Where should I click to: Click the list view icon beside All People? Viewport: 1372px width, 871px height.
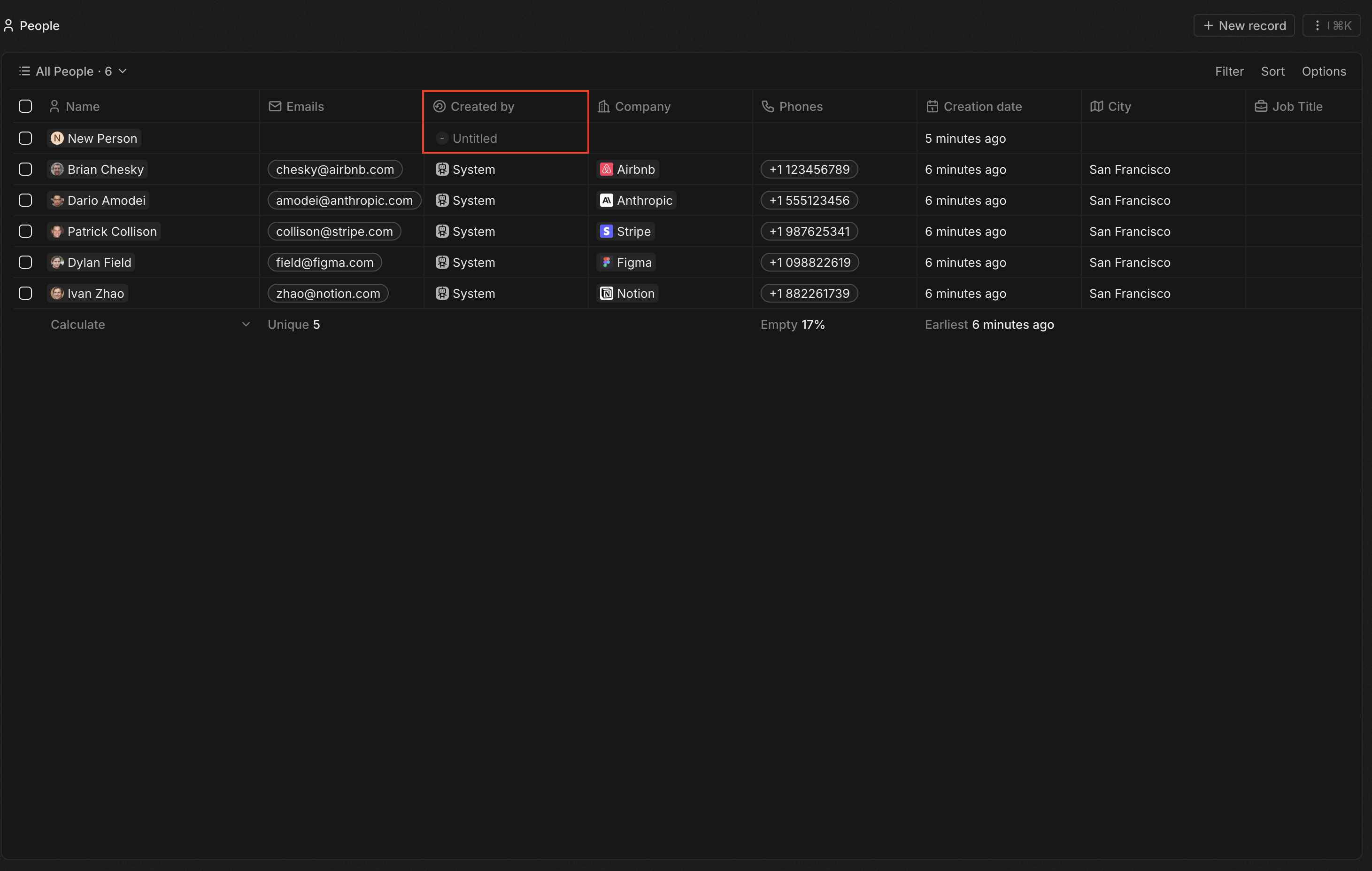(24, 71)
